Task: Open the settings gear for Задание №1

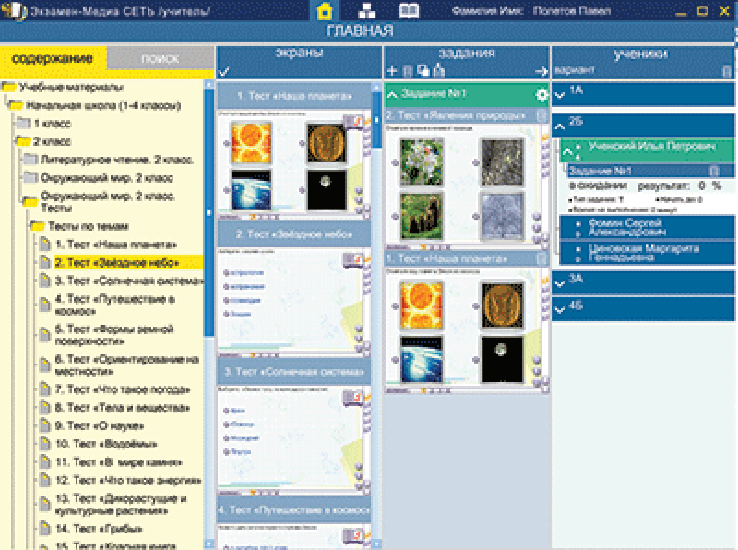Action: tap(542, 95)
